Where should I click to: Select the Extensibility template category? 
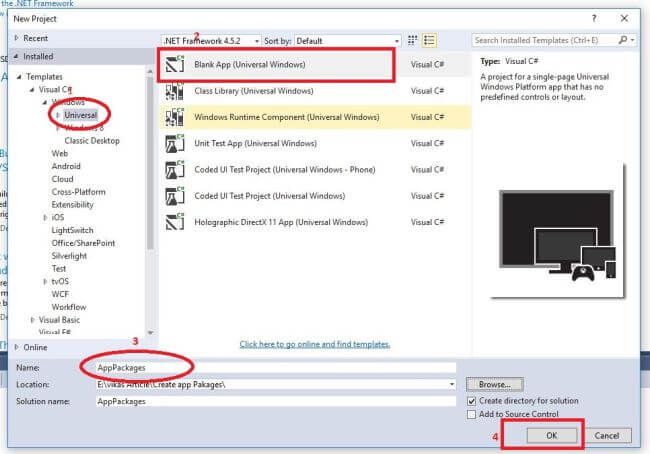point(73,205)
